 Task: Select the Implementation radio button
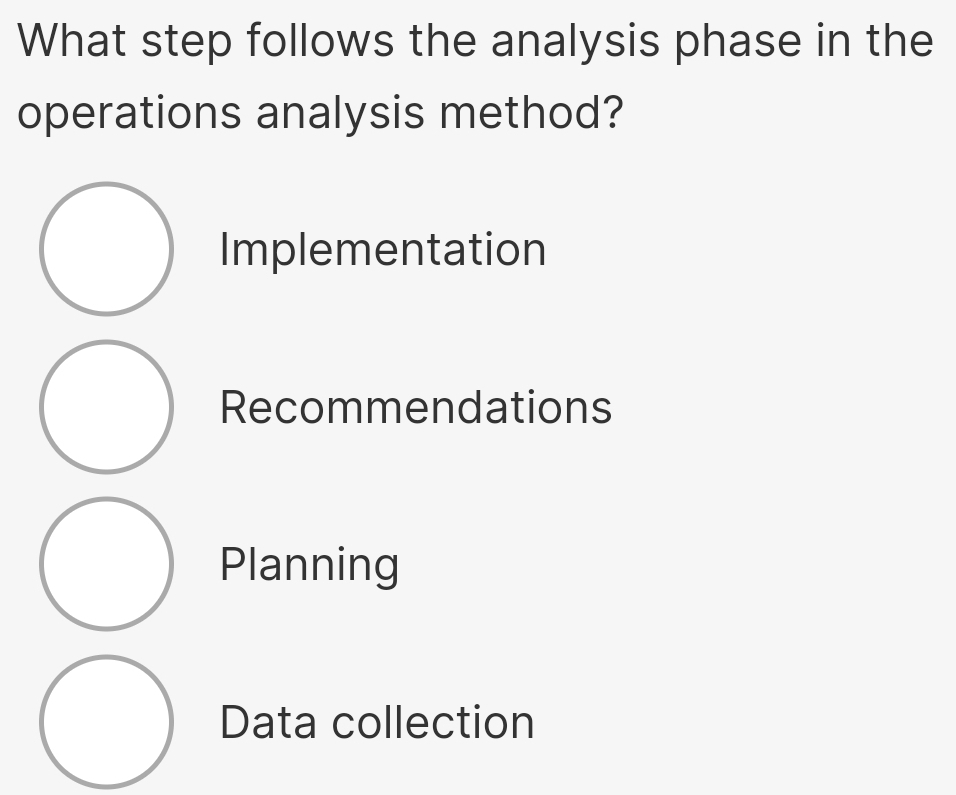click(x=106, y=249)
